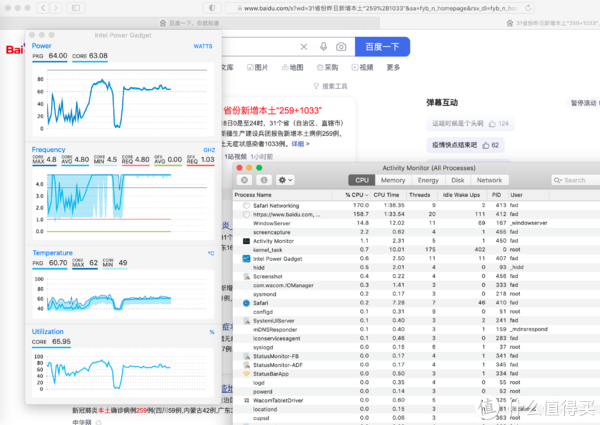Click Safari privacy shield icon
Viewport: 600px width, 425px height.
coord(212,8)
